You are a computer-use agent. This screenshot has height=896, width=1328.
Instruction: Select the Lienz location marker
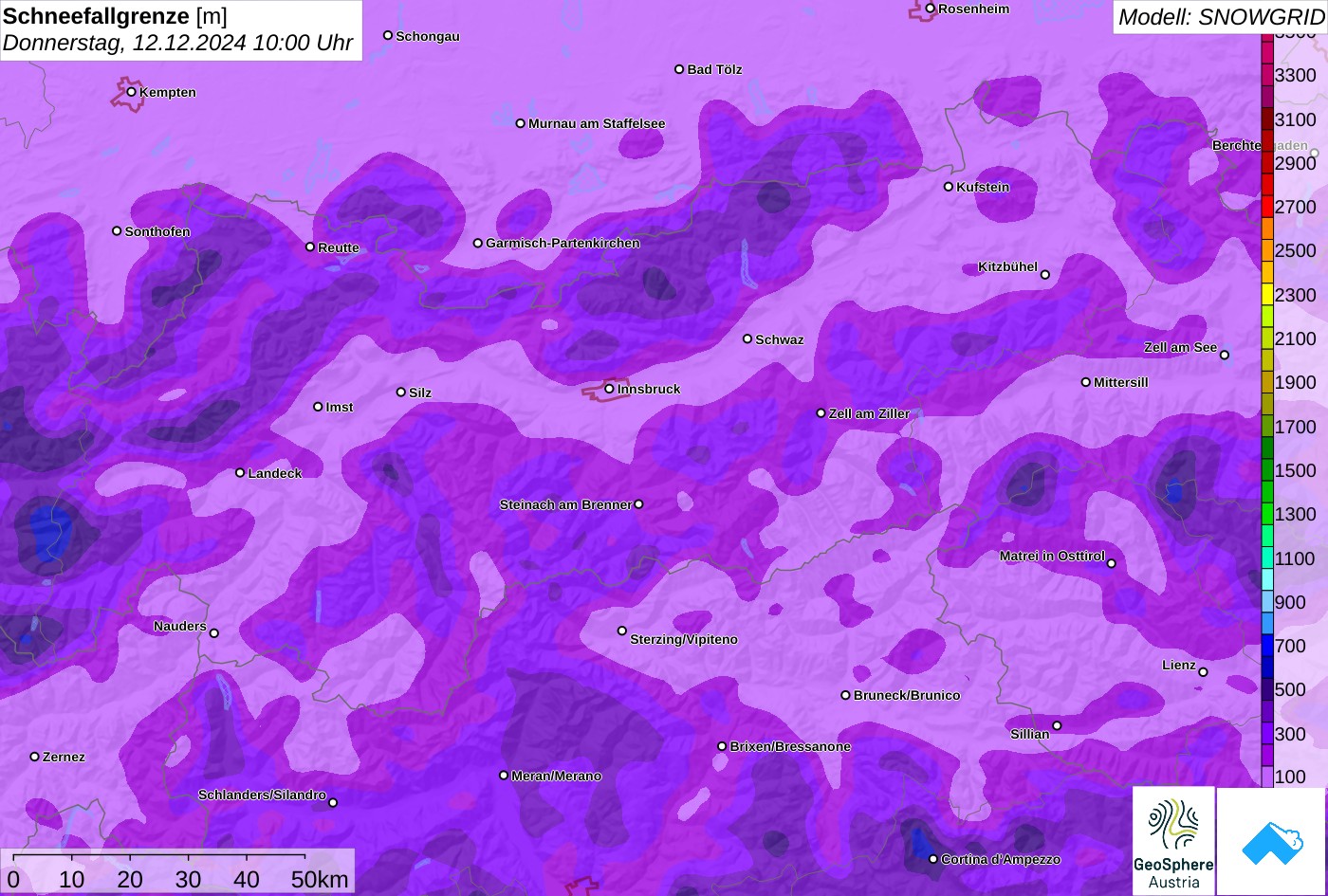coord(1203,672)
